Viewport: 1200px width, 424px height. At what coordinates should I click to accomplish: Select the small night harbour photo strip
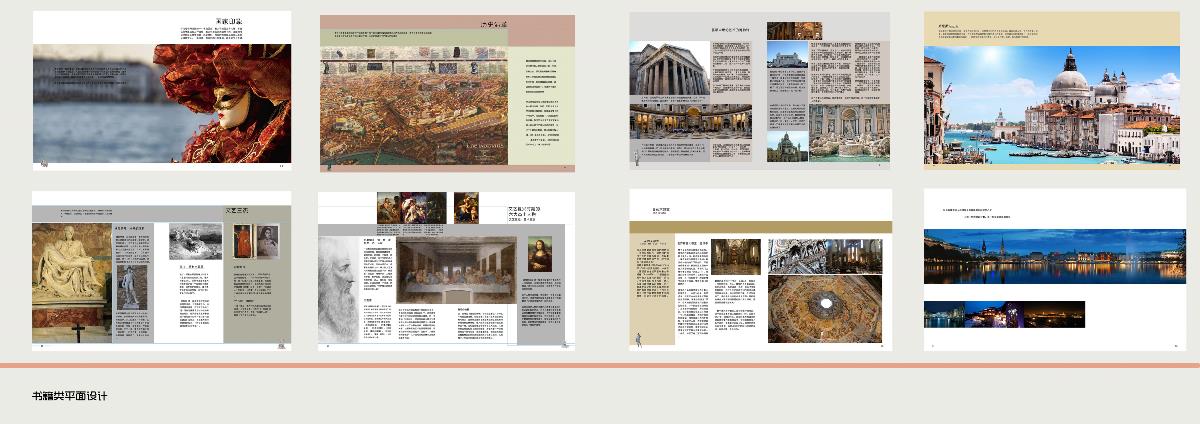(x=1004, y=314)
